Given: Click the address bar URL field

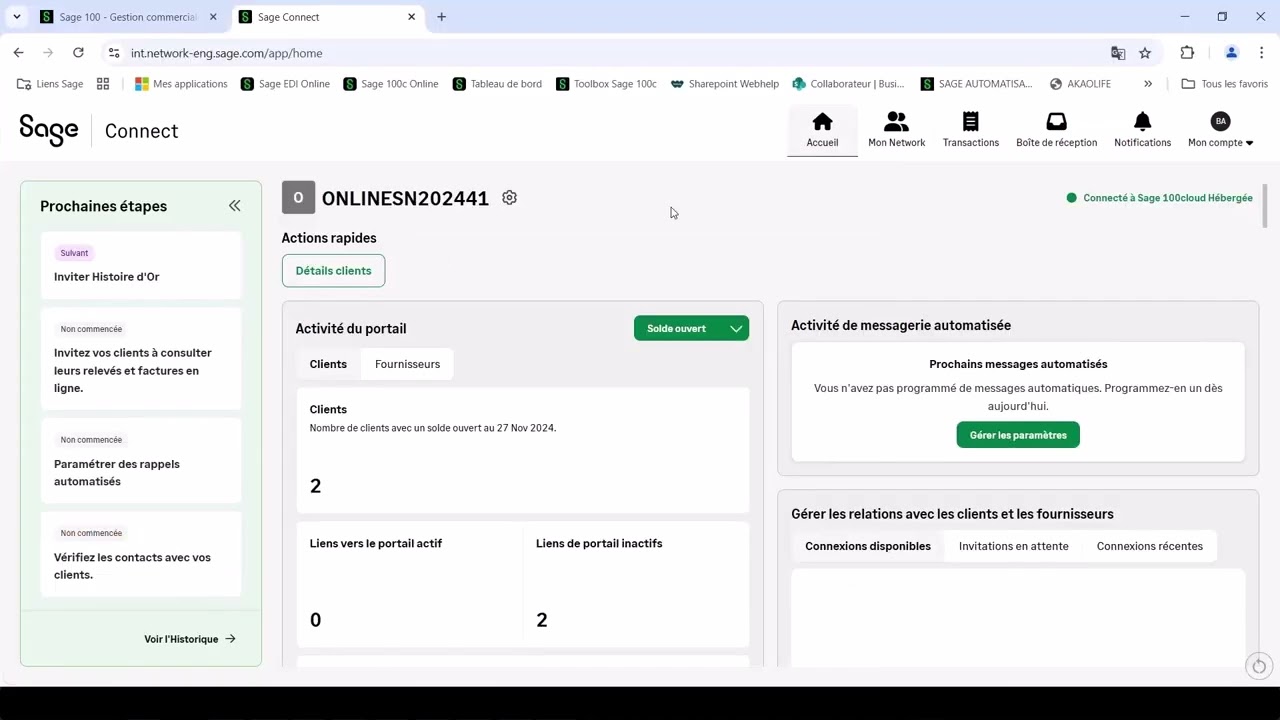Looking at the screenshot, I should (610, 53).
